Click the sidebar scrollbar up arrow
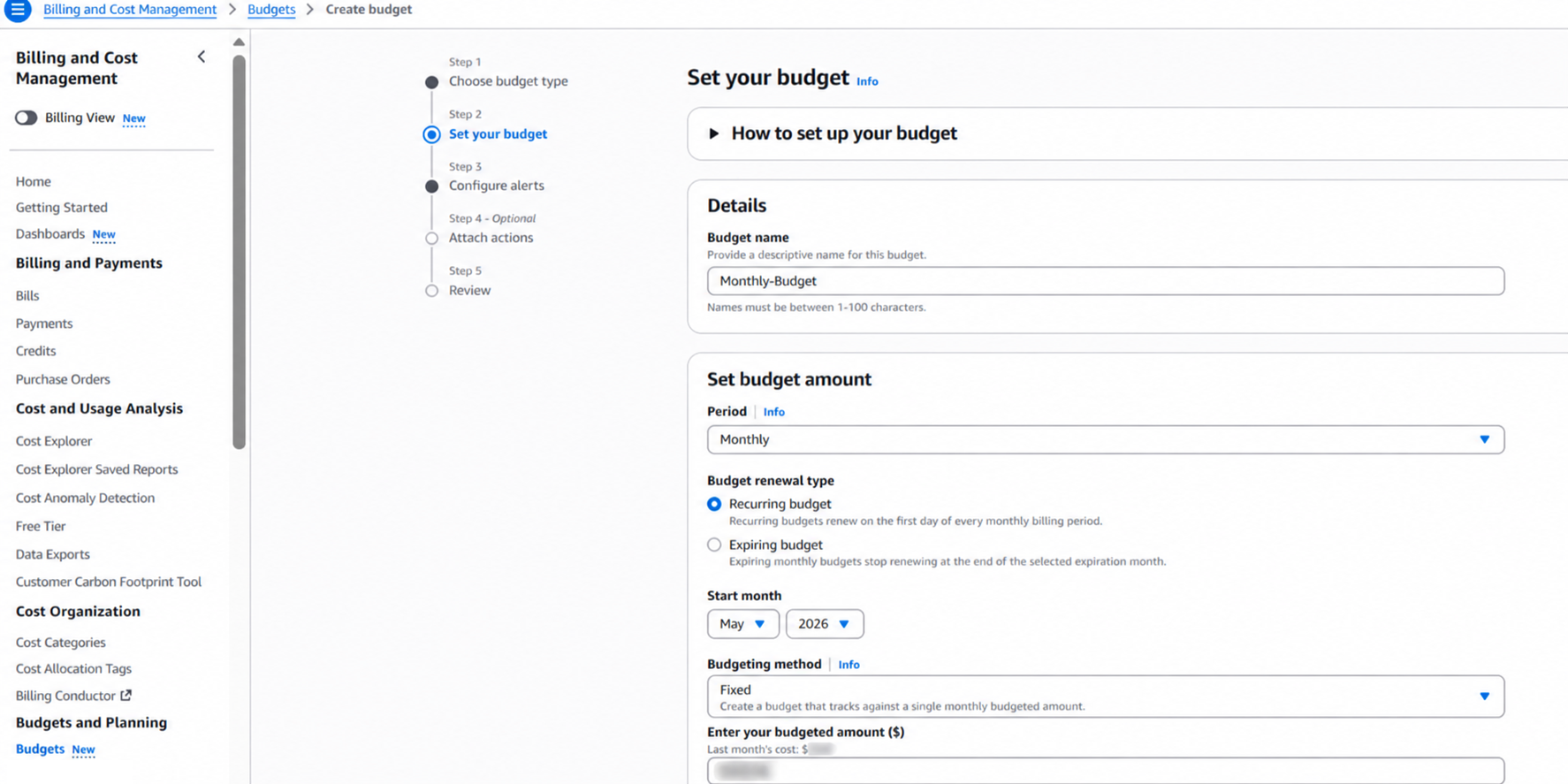The image size is (1568, 784). pos(239,42)
